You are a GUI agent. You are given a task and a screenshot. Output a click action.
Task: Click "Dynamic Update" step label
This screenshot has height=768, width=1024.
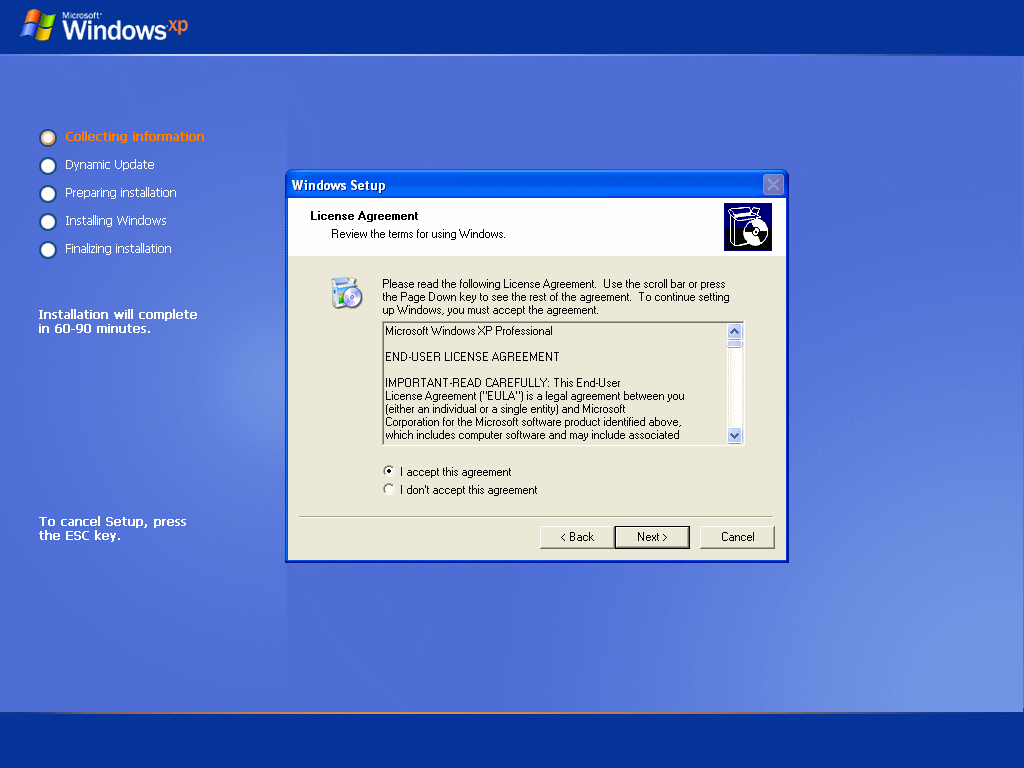[x=110, y=165]
